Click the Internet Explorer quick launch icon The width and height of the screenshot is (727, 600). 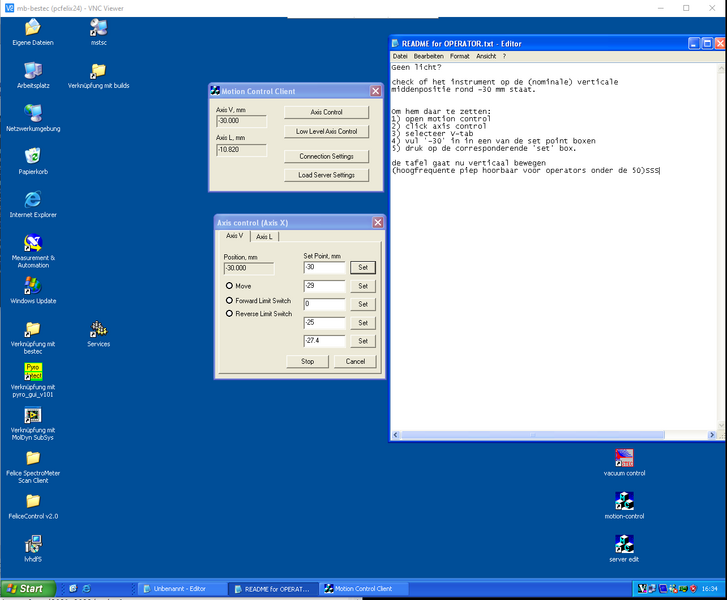(86, 589)
